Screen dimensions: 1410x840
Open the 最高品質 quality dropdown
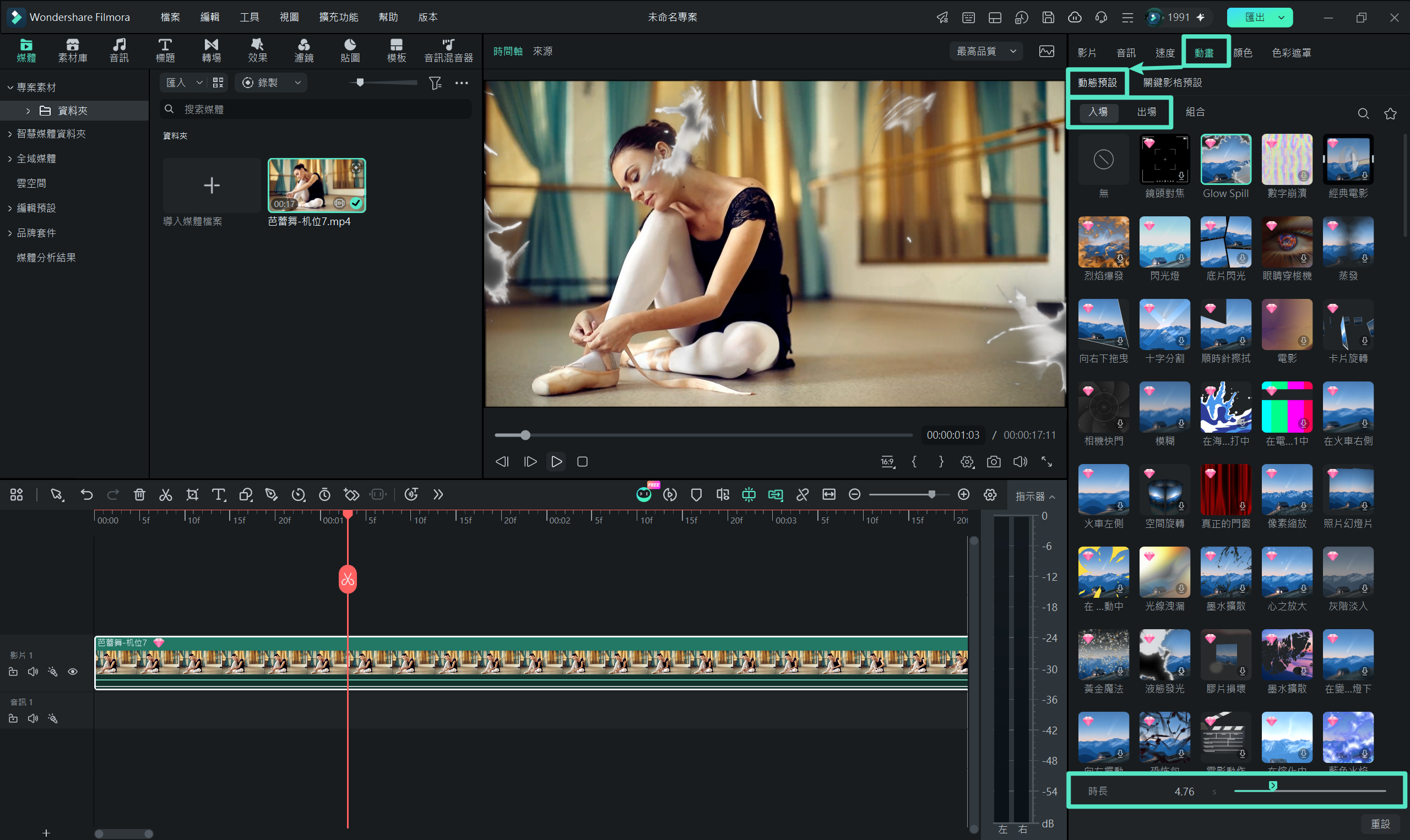point(986,52)
